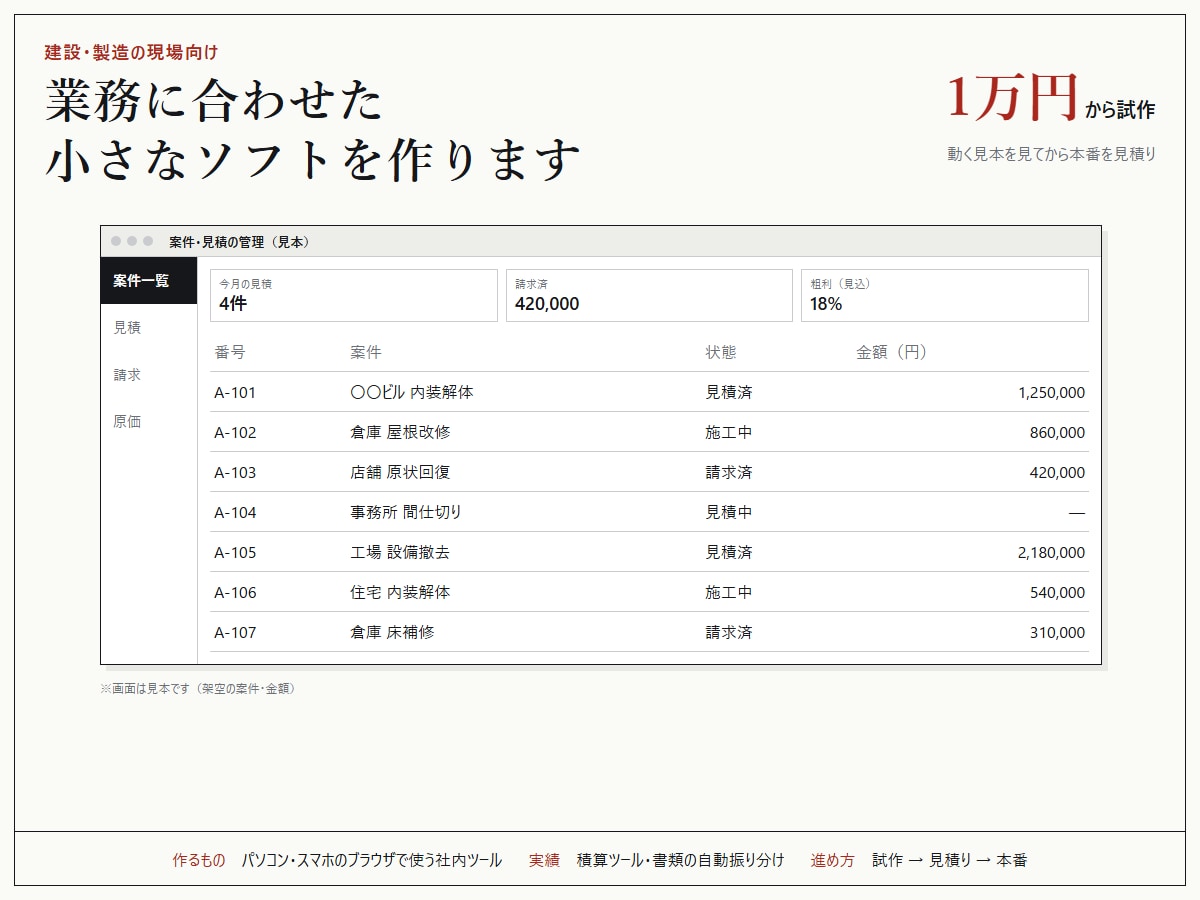Click the 420,000 amount in A-103 row

1057,472
